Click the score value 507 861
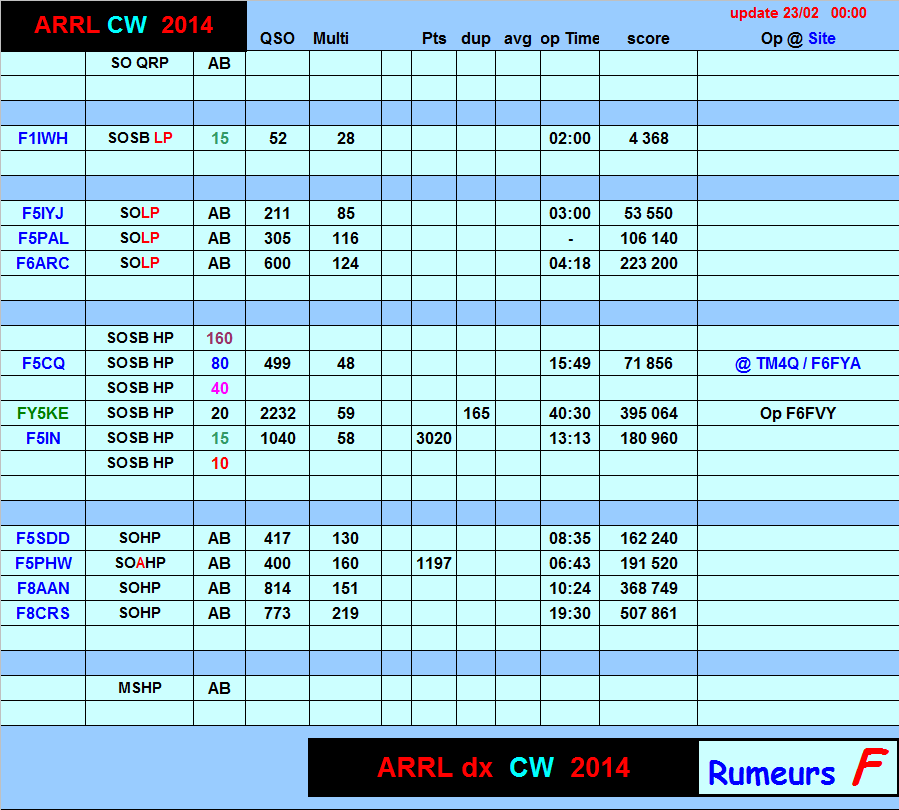The width and height of the screenshot is (899, 810). tap(648, 613)
